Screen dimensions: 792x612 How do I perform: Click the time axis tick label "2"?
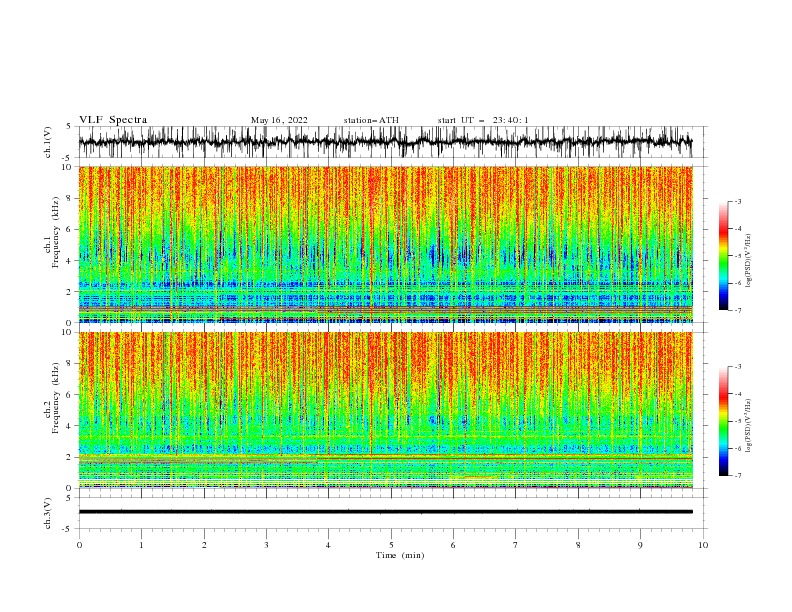(204, 545)
